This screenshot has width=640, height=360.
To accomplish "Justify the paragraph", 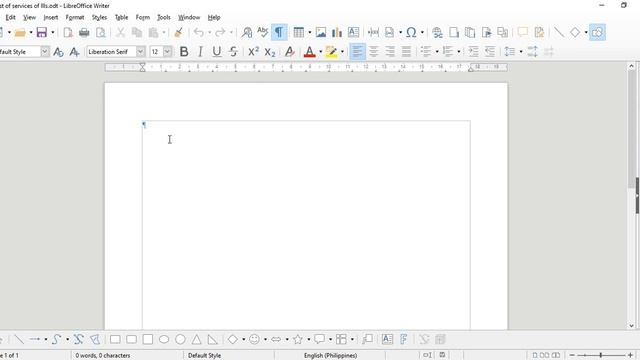I will tap(407, 52).
